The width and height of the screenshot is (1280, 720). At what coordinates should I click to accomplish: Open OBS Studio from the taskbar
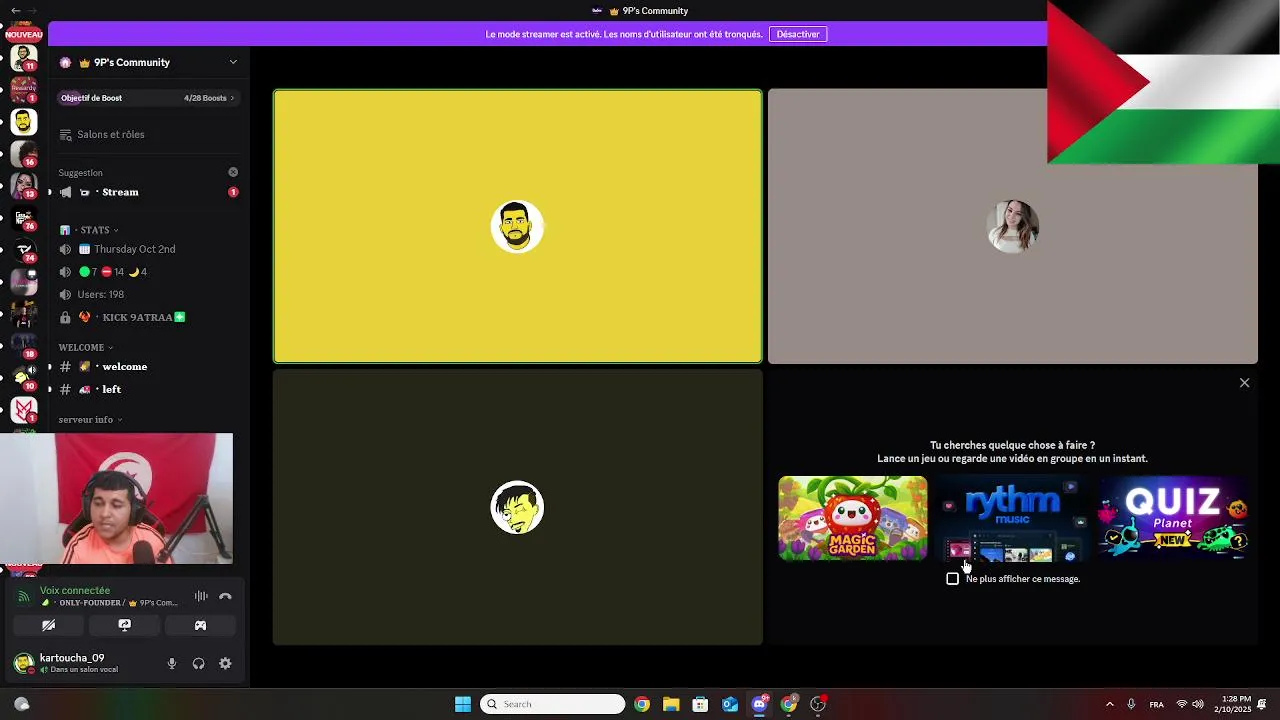pos(818,704)
